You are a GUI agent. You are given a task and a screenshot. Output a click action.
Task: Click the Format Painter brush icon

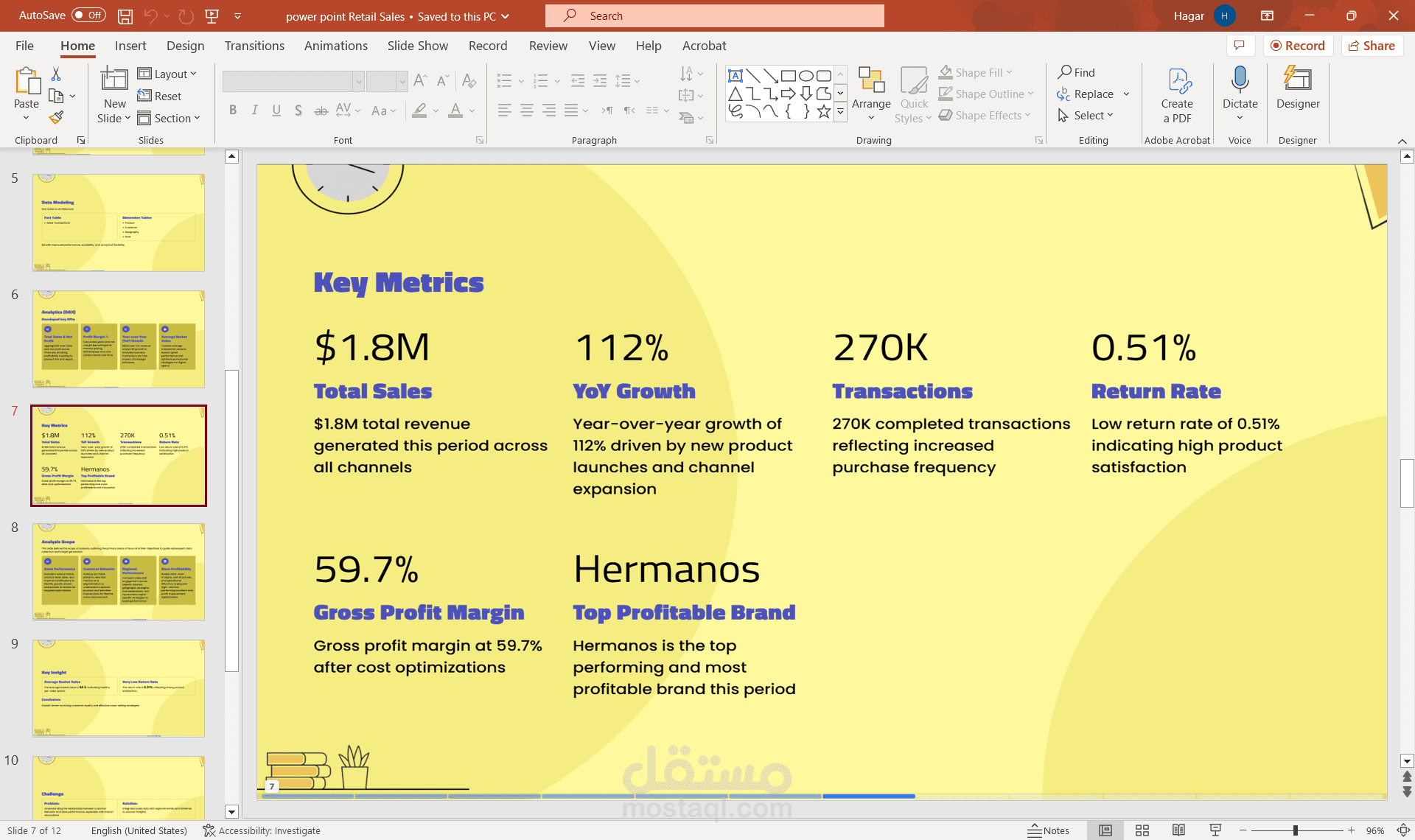pos(56,118)
